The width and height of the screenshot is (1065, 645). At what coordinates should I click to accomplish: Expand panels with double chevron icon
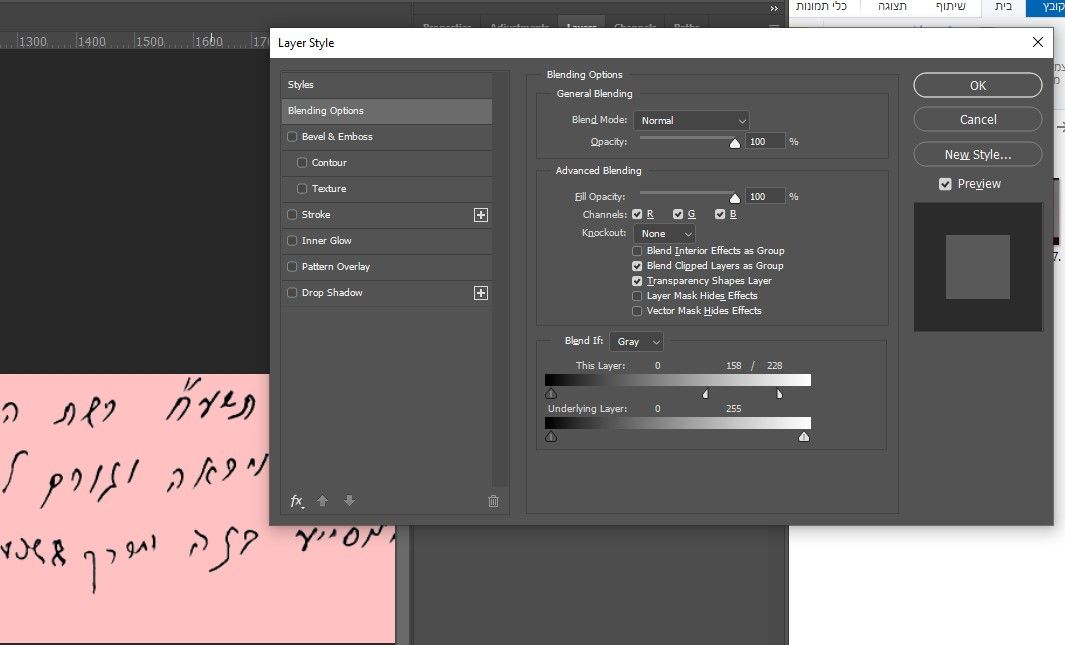click(x=774, y=8)
